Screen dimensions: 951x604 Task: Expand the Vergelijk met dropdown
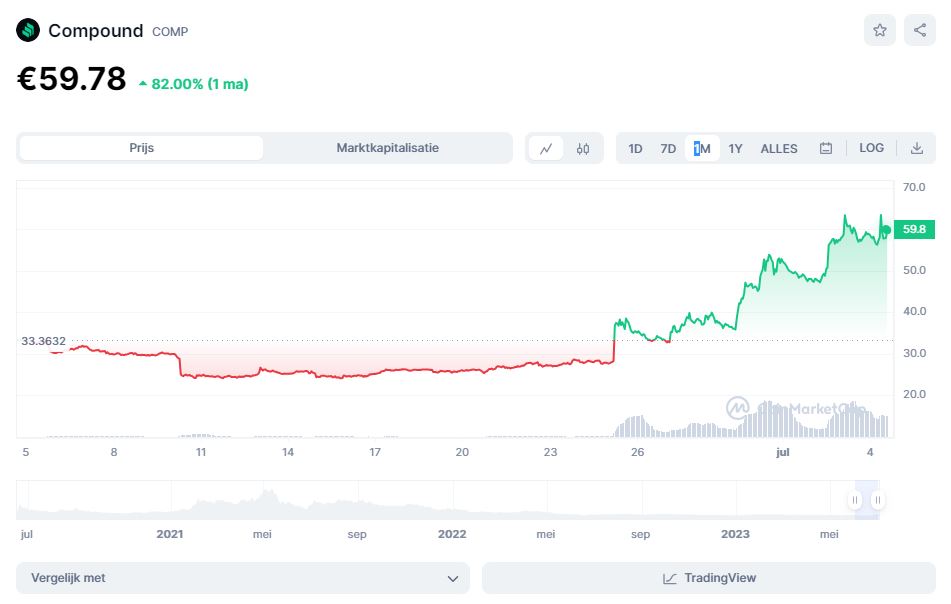tap(243, 578)
